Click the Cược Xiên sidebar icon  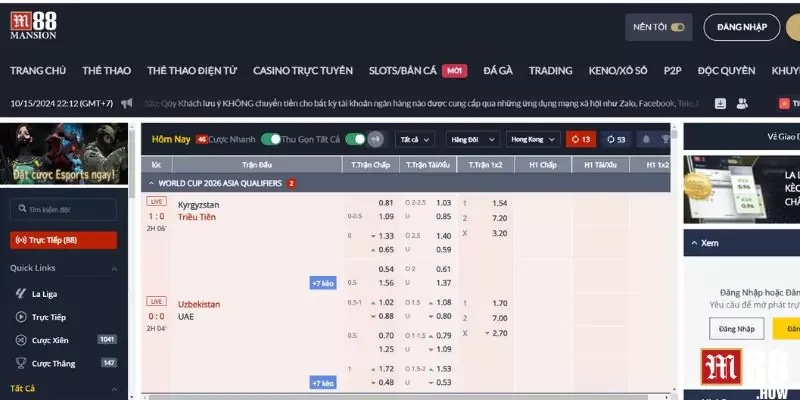pos(21,339)
